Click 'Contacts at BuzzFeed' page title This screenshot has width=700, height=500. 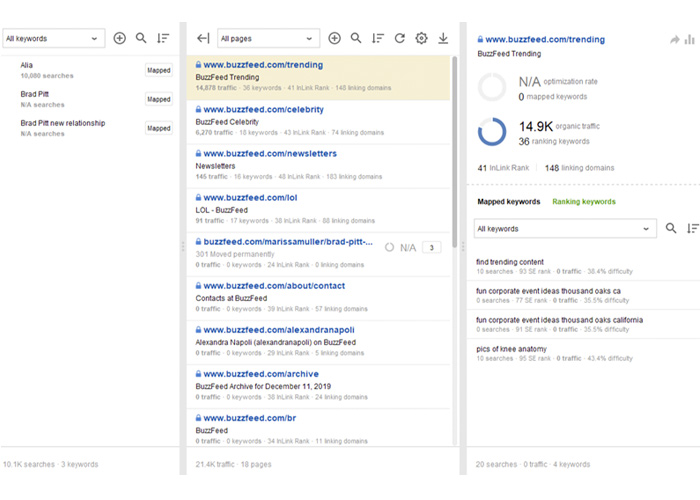(x=231, y=298)
